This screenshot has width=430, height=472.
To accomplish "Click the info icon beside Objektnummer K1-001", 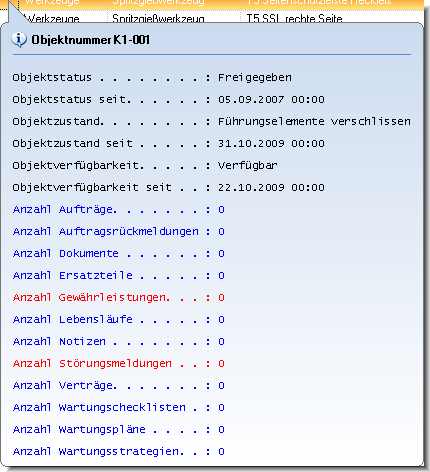I will click(19, 40).
